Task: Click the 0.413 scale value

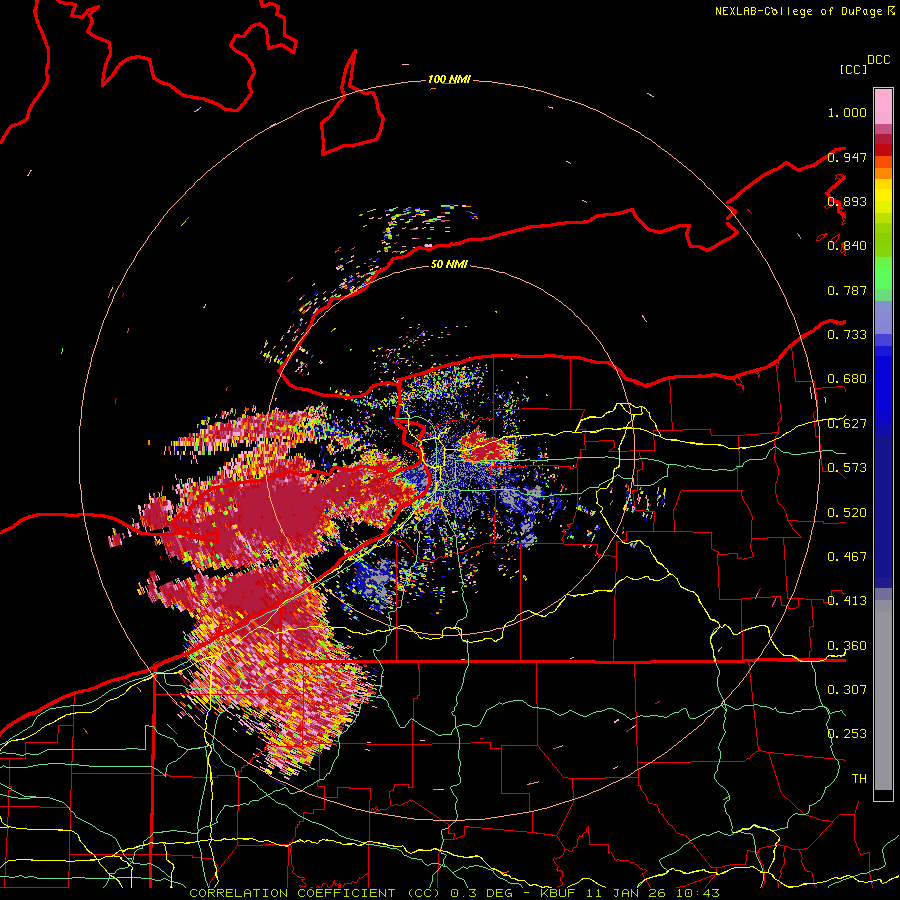Action: pyautogui.click(x=847, y=601)
